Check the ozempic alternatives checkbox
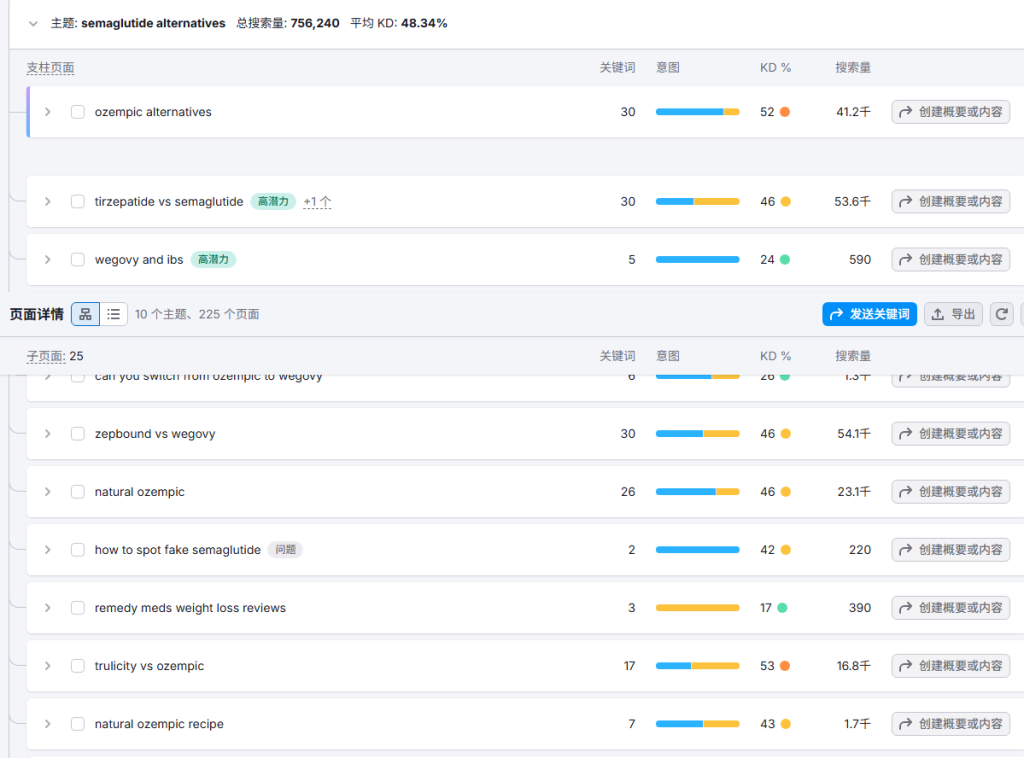1024x758 pixels. tap(78, 112)
